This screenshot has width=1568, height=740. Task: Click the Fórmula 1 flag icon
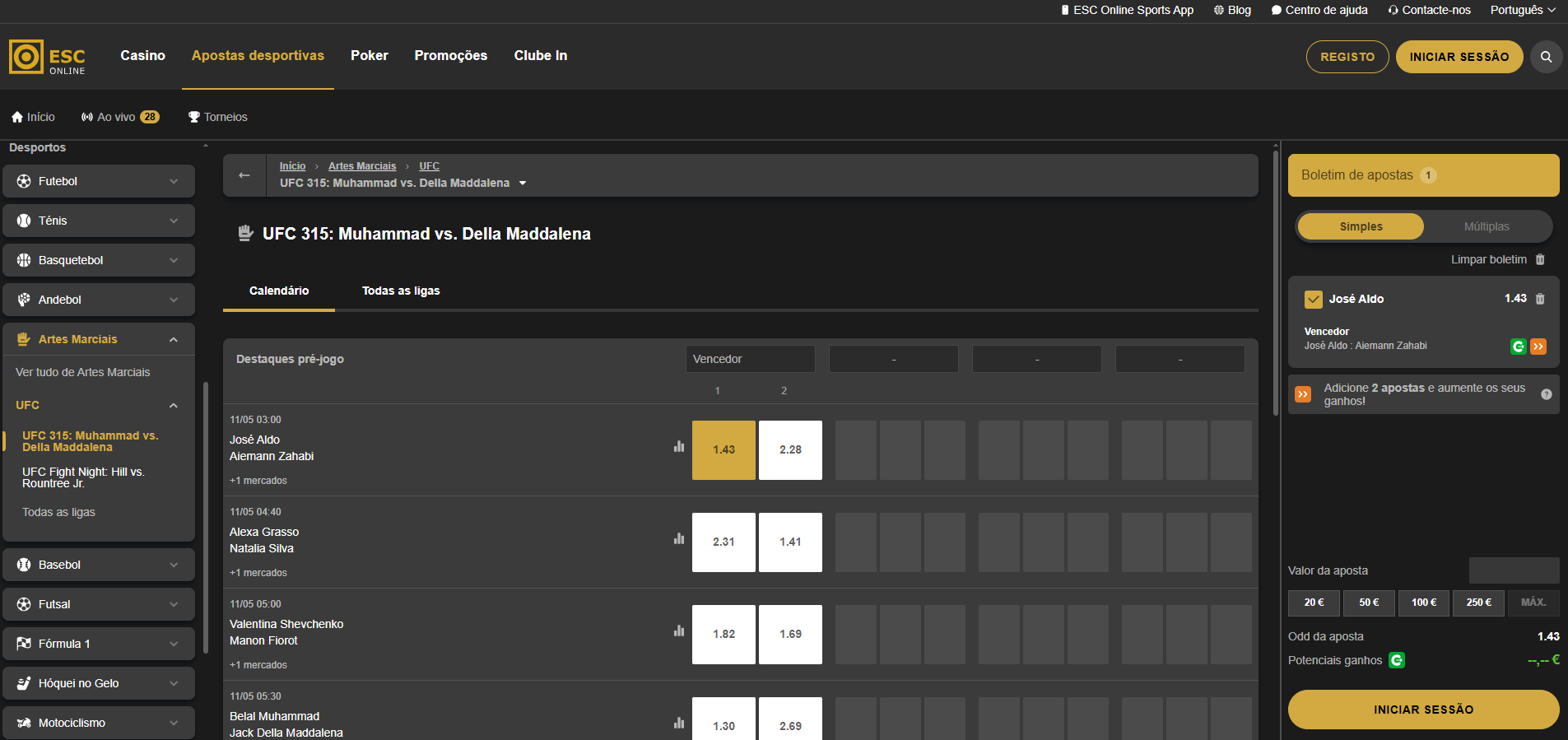(x=24, y=644)
